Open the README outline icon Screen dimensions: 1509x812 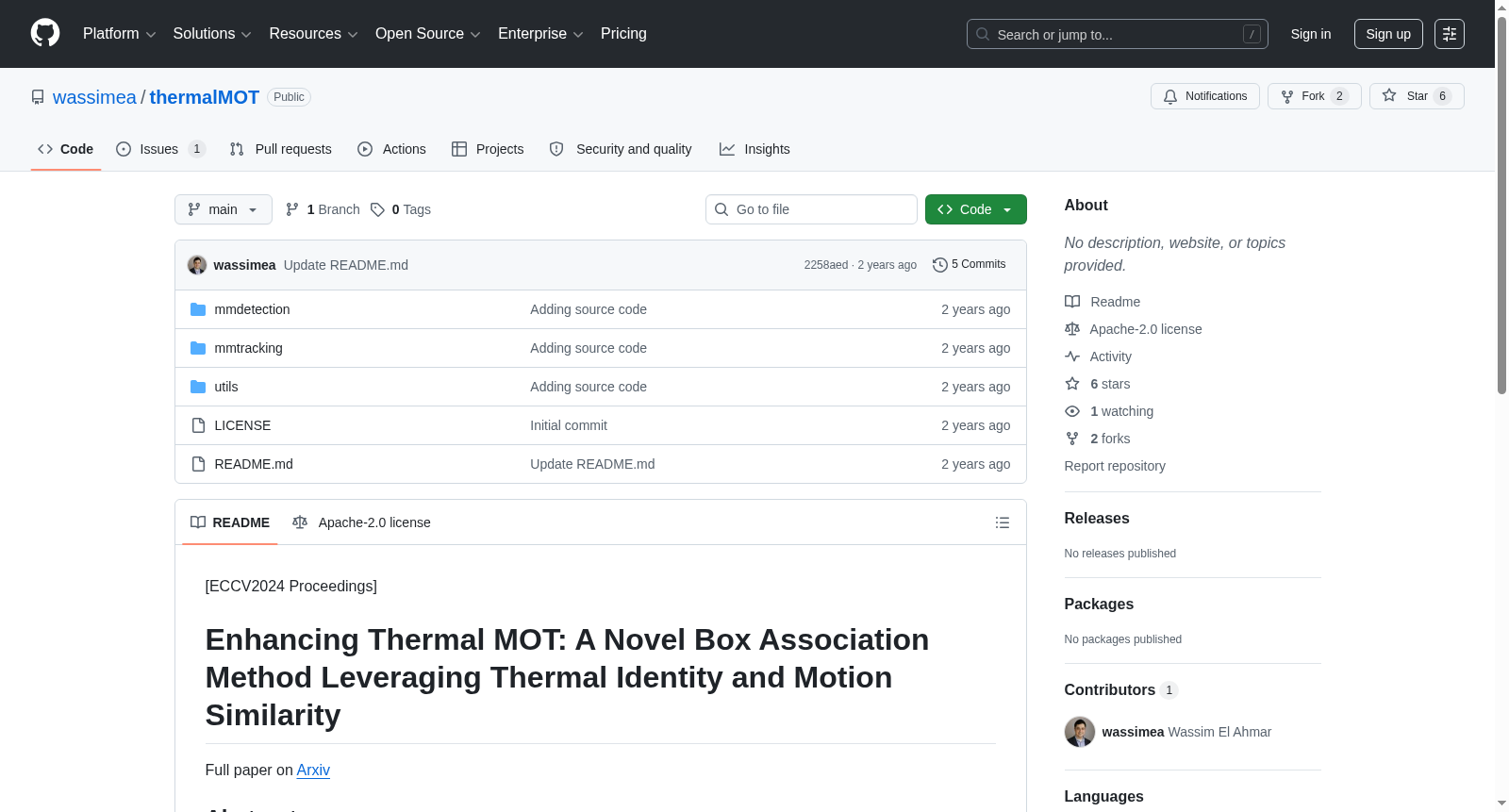[x=1003, y=522]
